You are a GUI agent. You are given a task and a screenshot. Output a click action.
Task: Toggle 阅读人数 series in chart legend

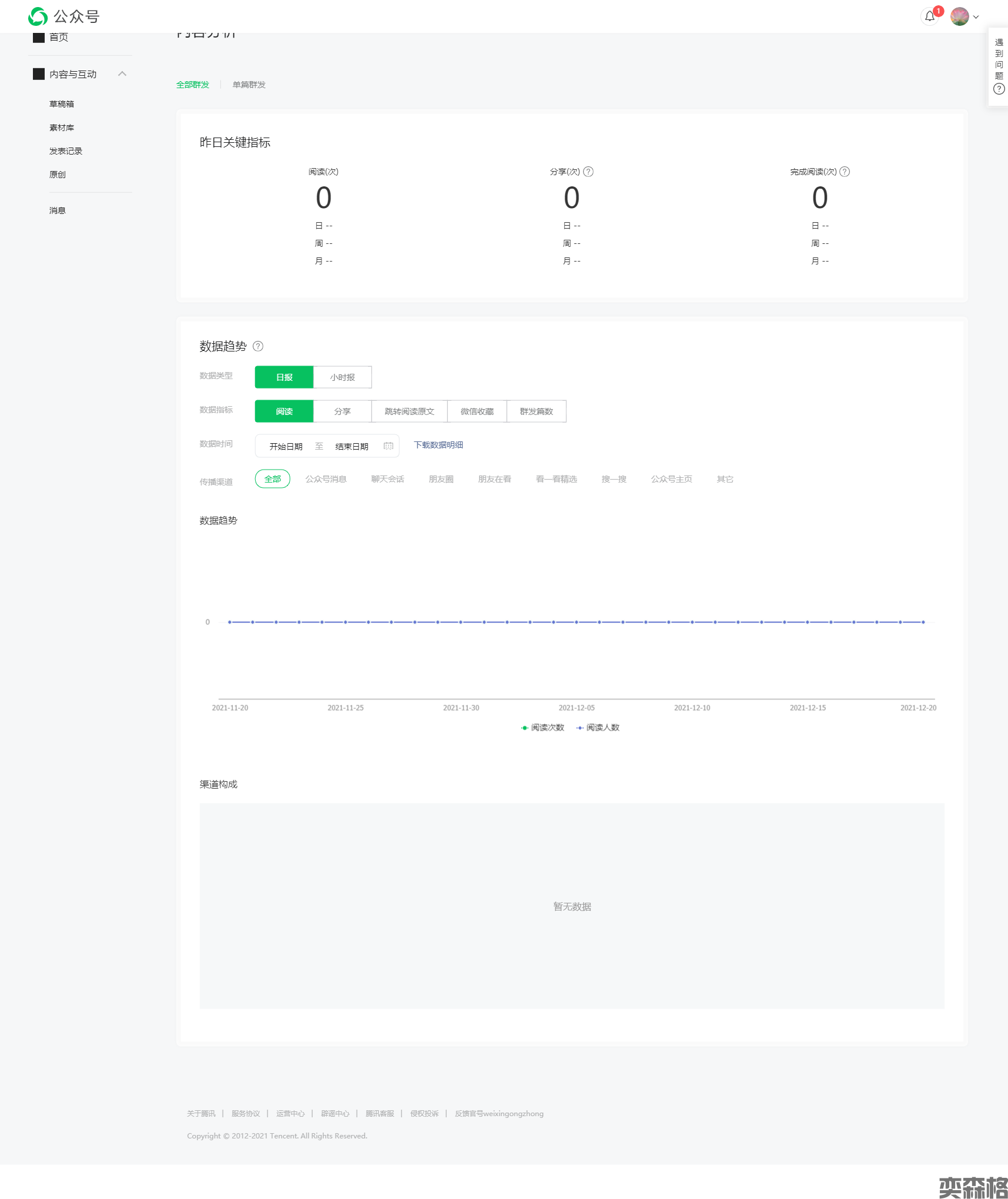pos(598,728)
